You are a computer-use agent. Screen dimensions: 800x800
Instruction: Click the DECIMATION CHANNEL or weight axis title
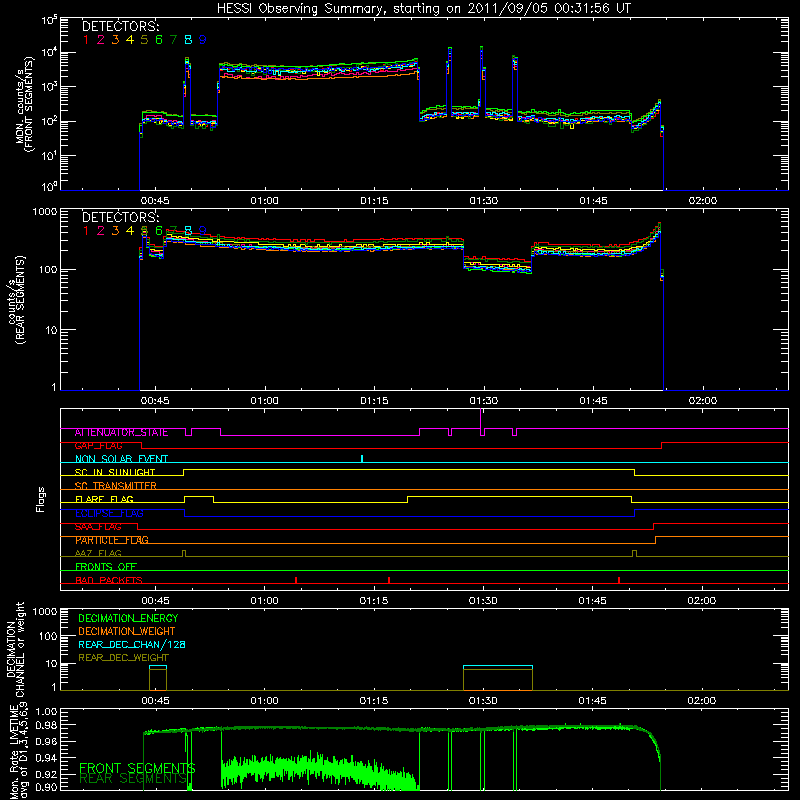pyautogui.click(x=15, y=649)
